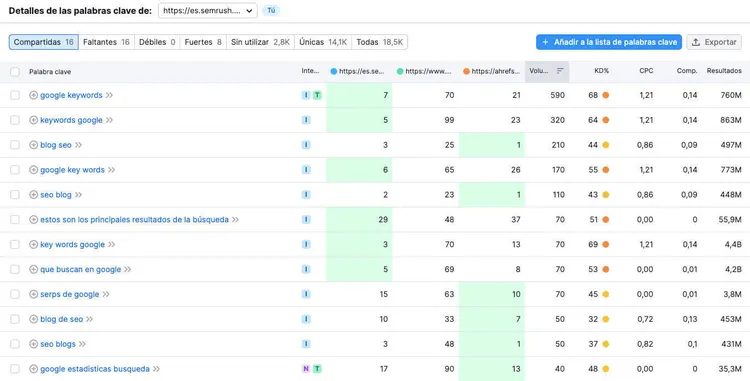The height and width of the screenshot is (381, 750).
Task: Add 'keywords google' via its plus icon
Action: click(x=33, y=120)
